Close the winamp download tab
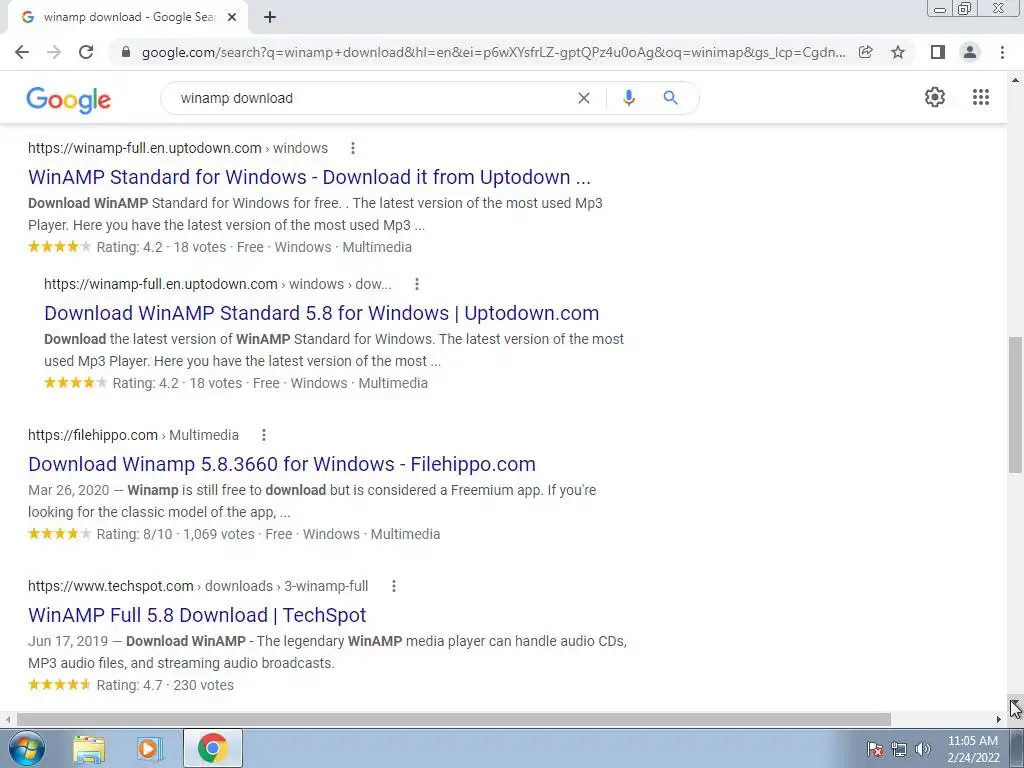1024x768 pixels. pos(232,17)
